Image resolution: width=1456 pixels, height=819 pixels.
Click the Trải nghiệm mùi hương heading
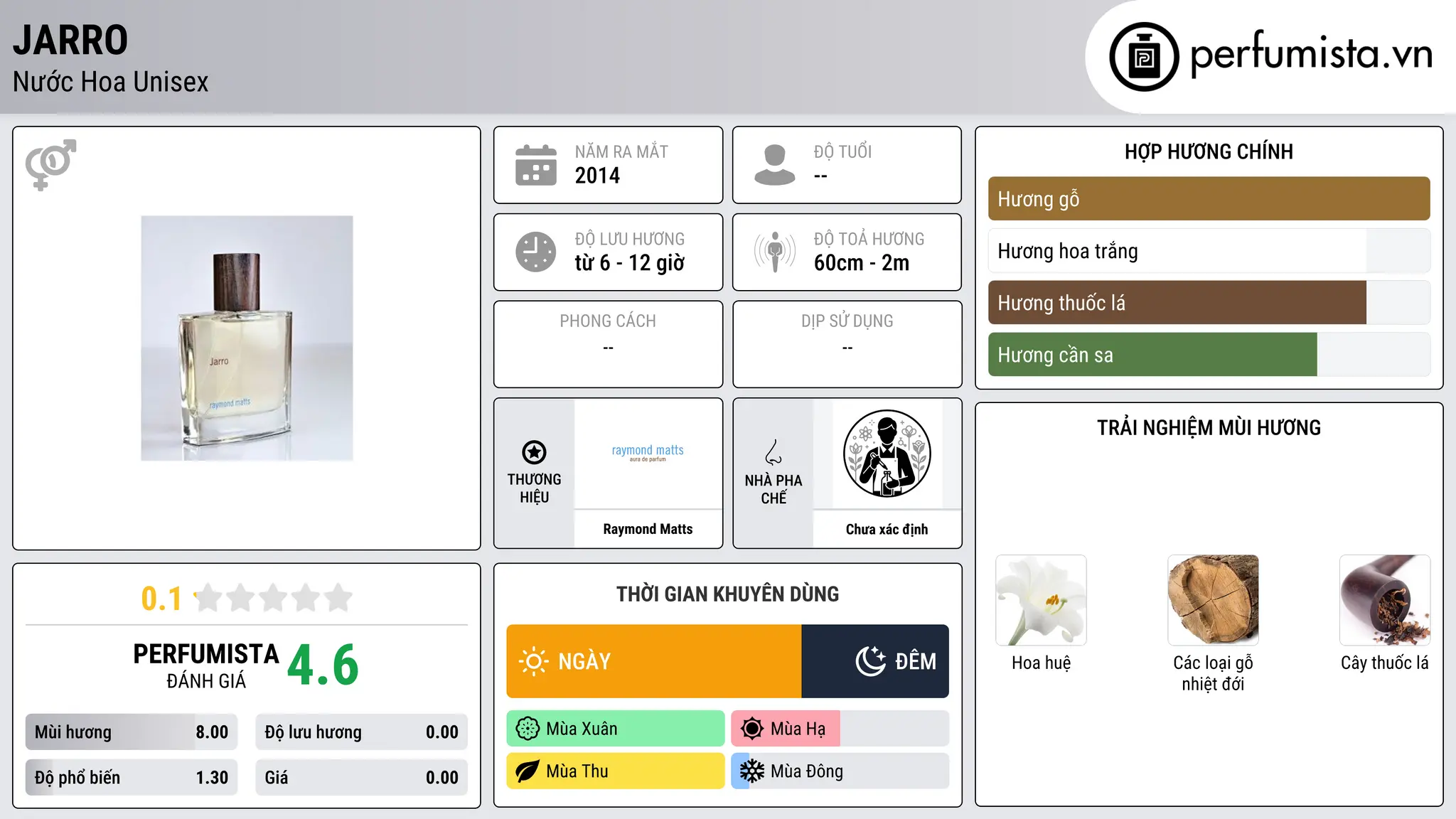1209,427
